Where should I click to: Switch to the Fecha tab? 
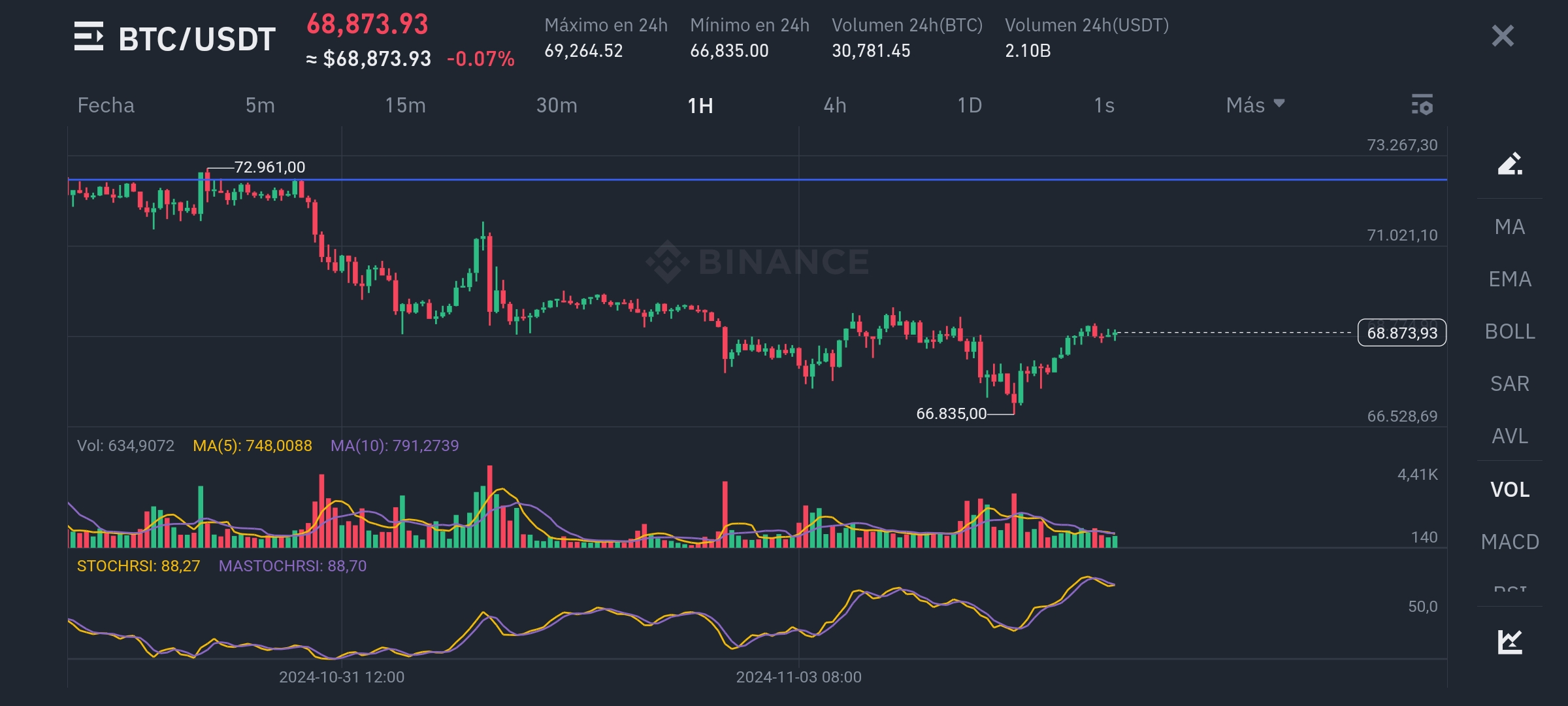coord(106,105)
